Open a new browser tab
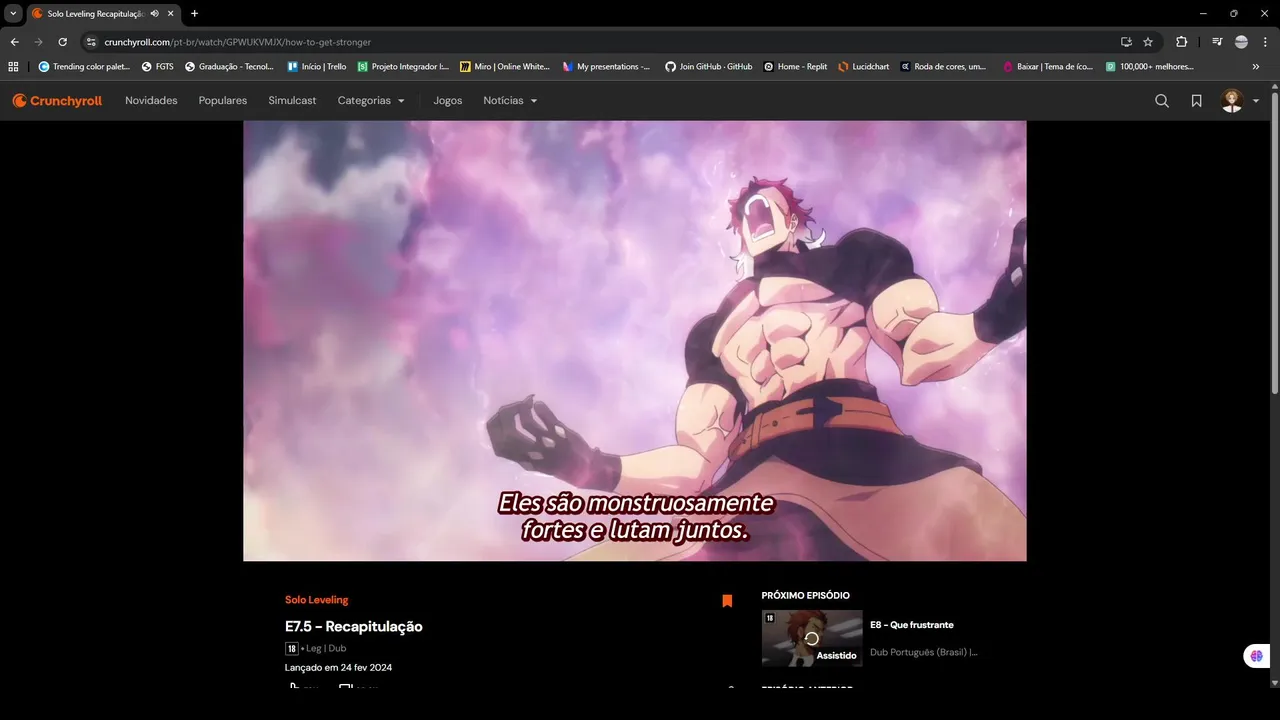This screenshot has width=1280, height=720. click(x=194, y=13)
